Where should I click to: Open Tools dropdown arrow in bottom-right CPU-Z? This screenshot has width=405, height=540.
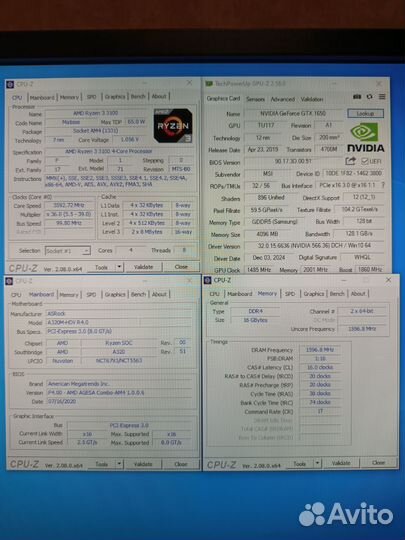click(x=318, y=464)
